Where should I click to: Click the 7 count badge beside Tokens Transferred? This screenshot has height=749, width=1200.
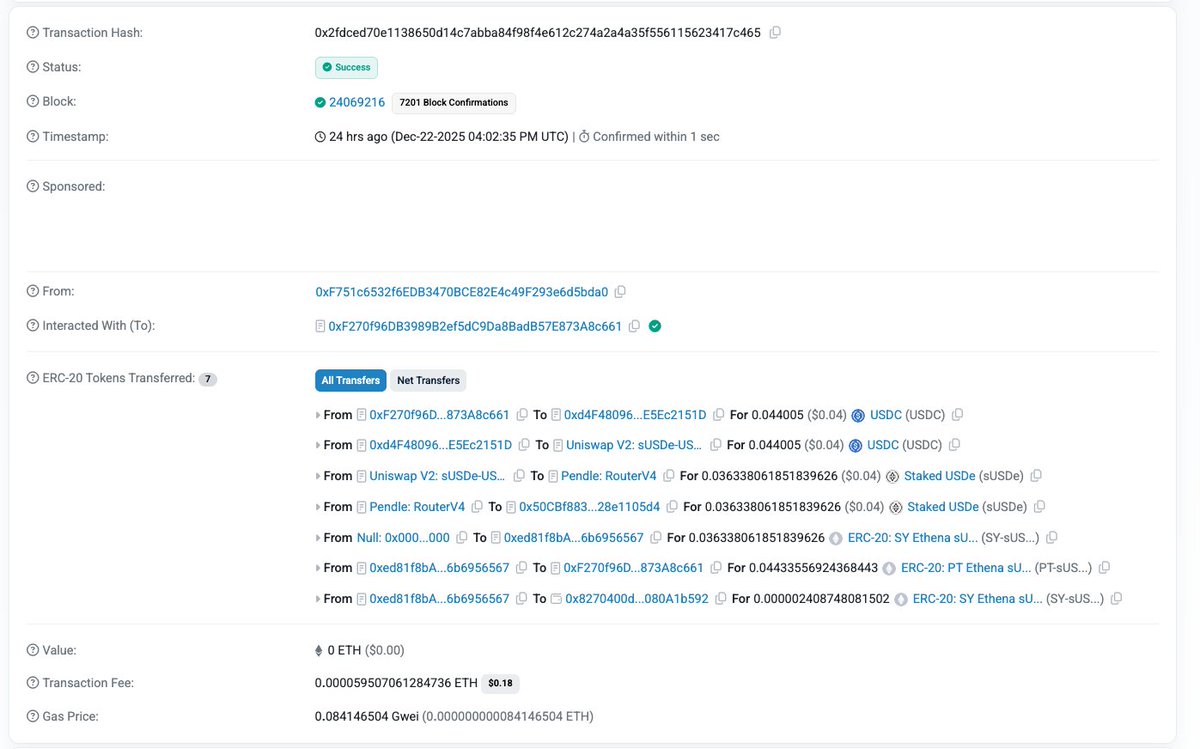coord(207,379)
